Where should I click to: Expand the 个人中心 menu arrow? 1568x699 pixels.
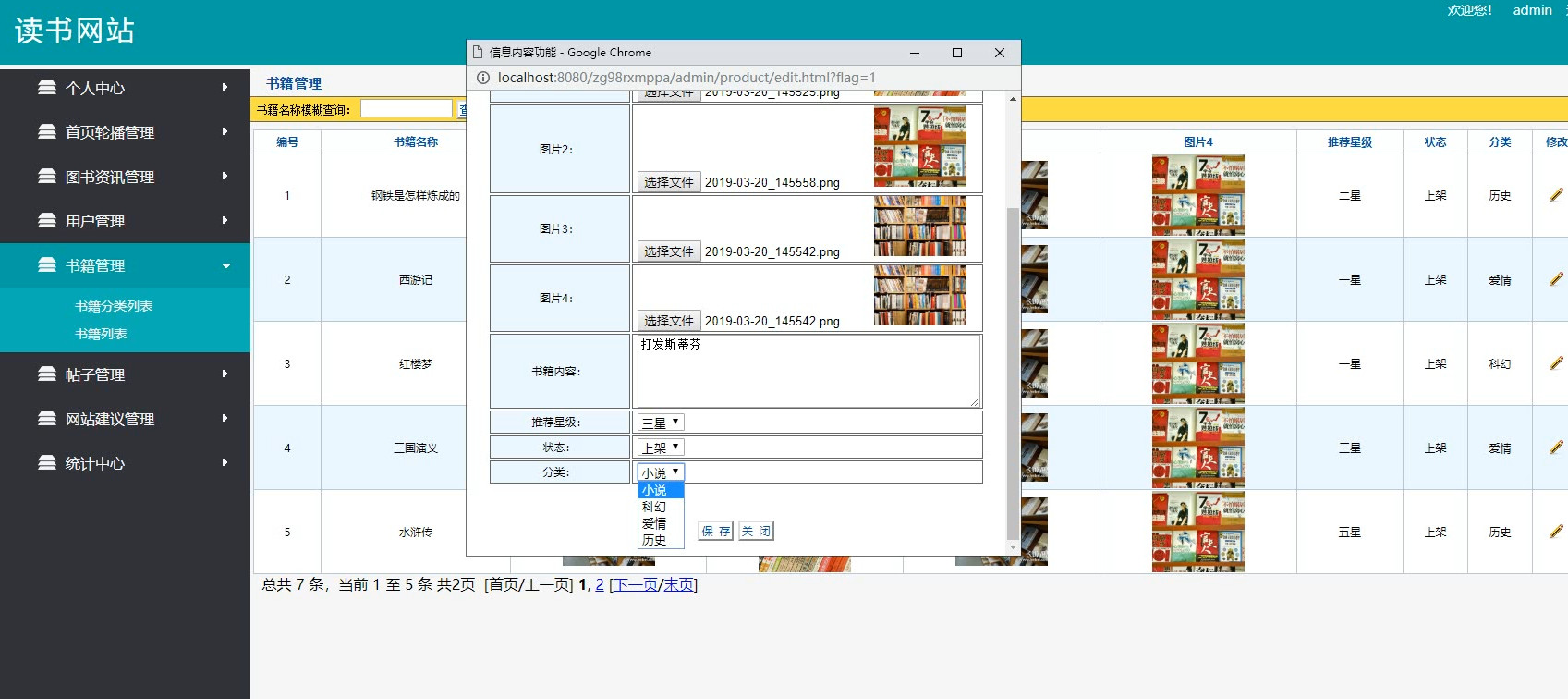pos(225,87)
